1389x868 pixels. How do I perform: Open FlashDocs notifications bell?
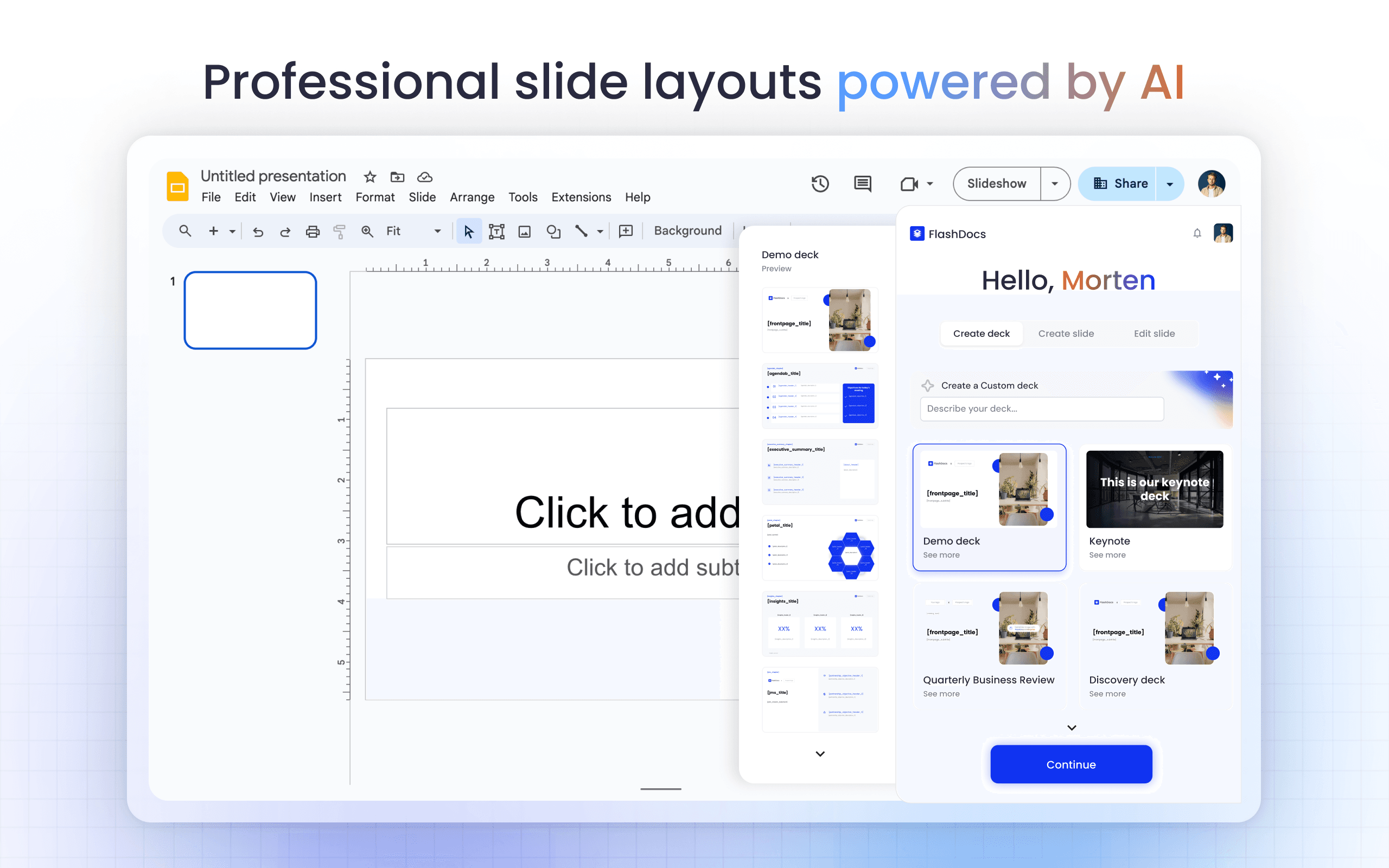(1197, 233)
